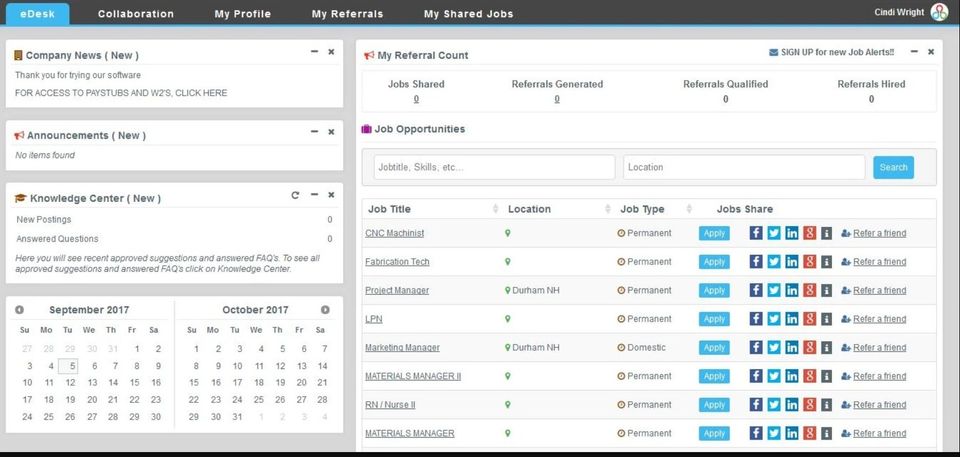The width and height of the screenshot is (960, 457).
Task: Go to next month in calendar
Action: tap(325, 310)
